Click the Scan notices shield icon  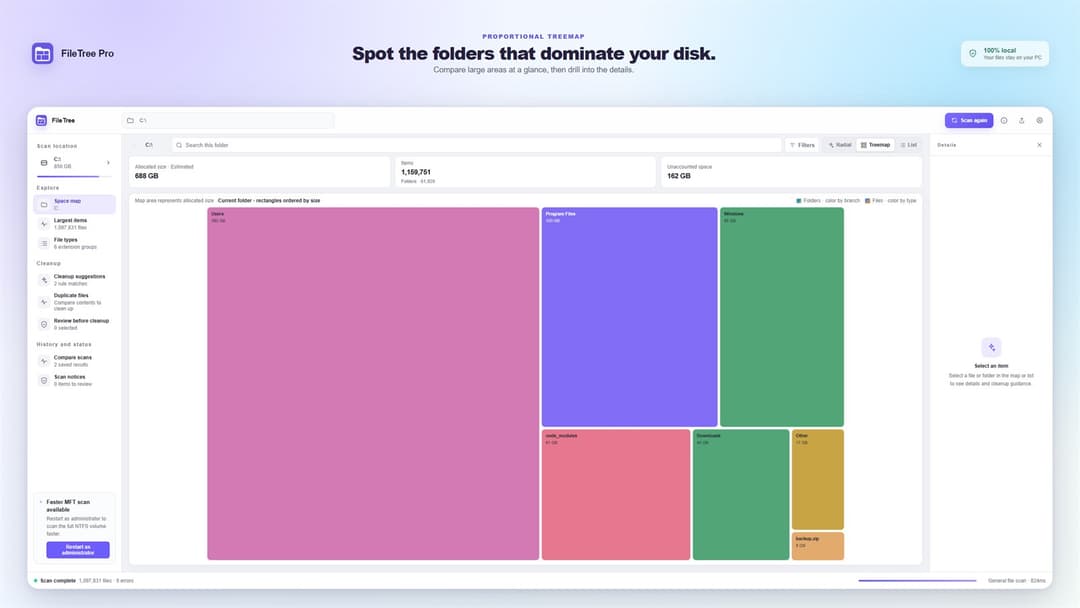tap(44, 380)
